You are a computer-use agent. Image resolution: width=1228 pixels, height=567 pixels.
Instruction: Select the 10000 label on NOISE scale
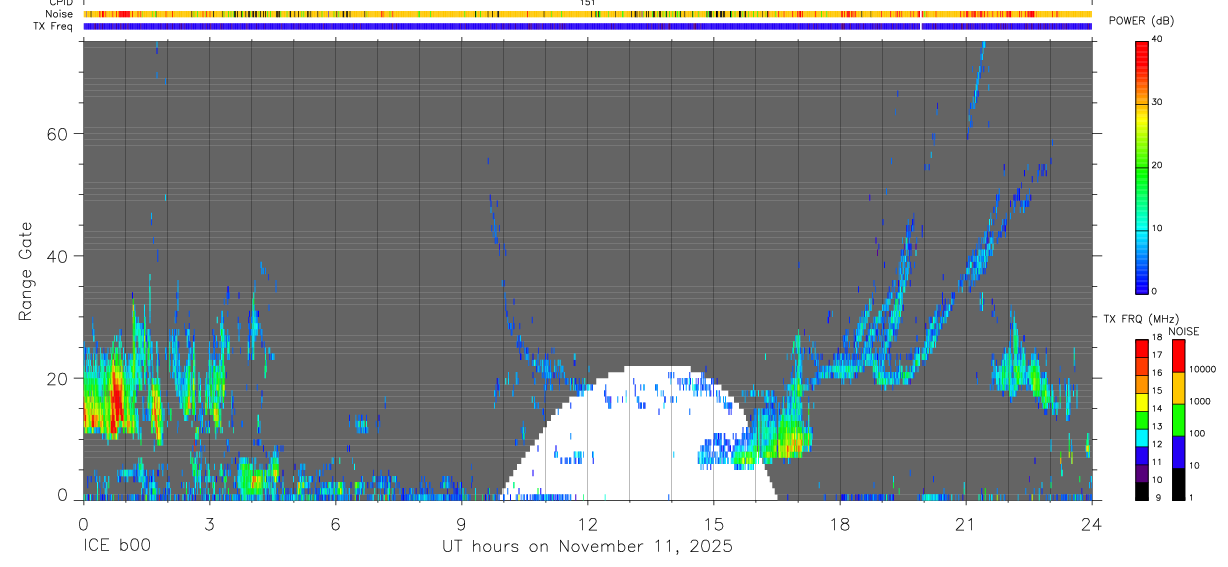click(x=1201, y=369)
